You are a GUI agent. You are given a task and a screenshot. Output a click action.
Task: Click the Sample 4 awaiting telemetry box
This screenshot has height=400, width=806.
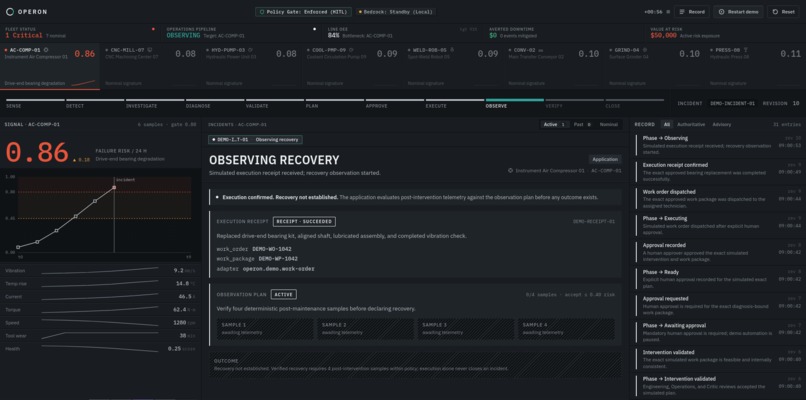click(566, 329)
